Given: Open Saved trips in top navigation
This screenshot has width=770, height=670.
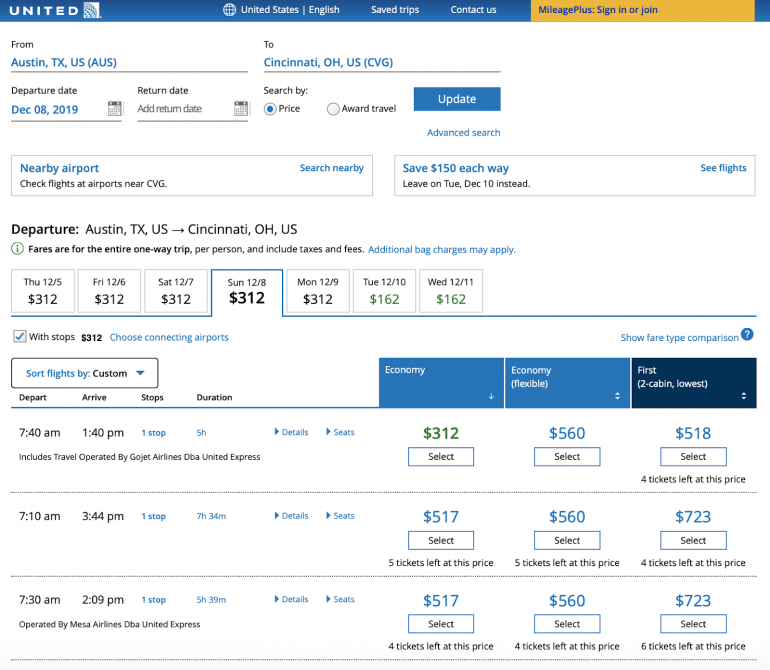Looking at the screenshot, I should 396,10.
